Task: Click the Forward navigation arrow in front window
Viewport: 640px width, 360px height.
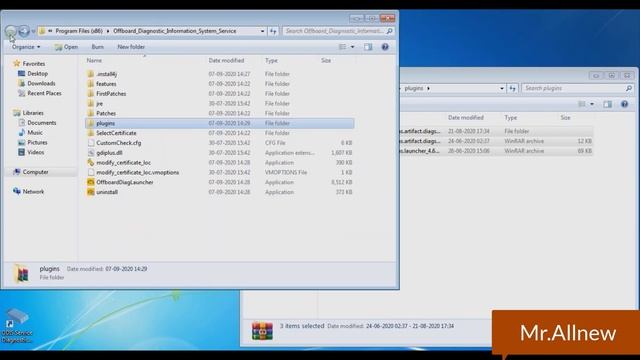Action: click(x=24, y=31)
